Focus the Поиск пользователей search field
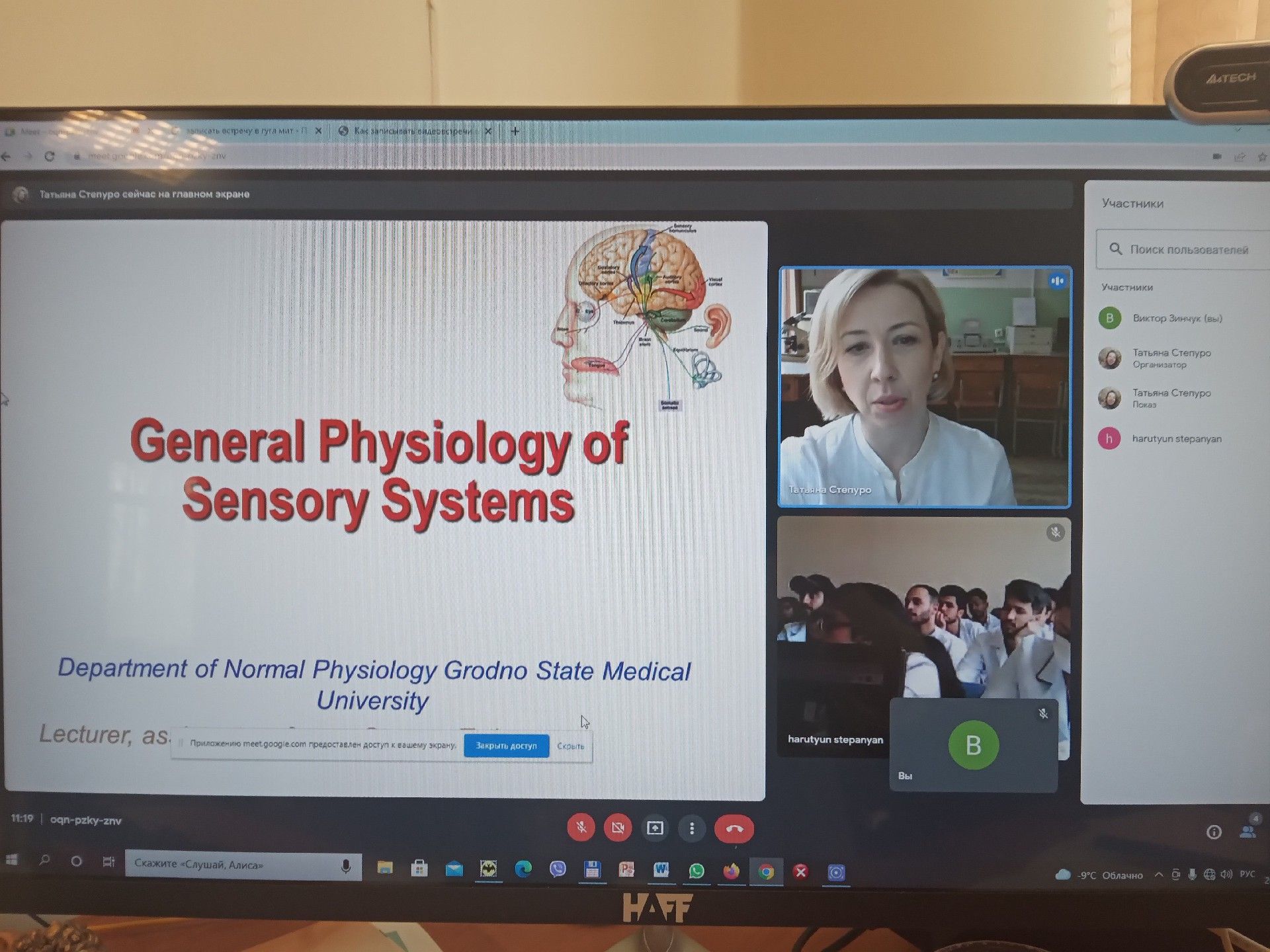This screenshot has width=1270, height=952. pos(1184,249)
